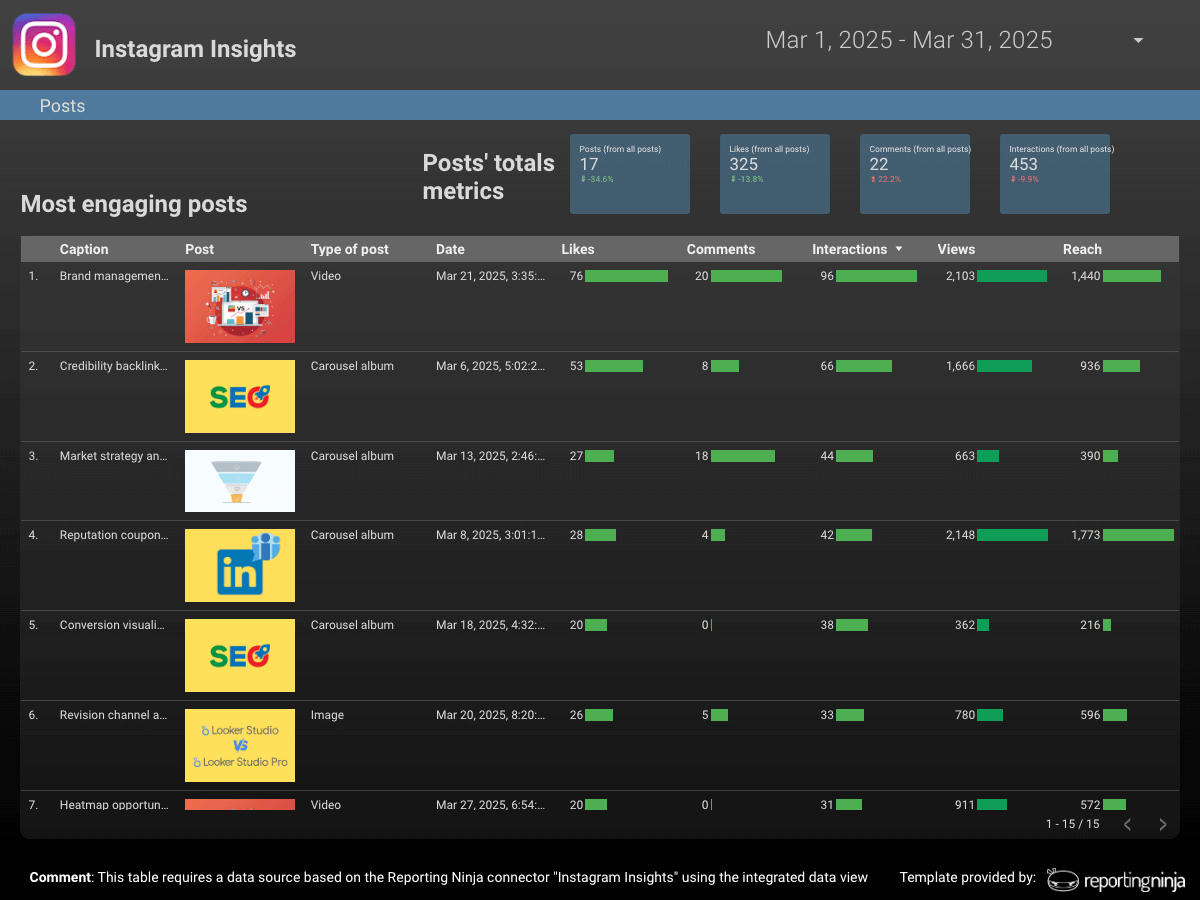Click the caption text "Reputation coupon..."
Screen dimensions: 1200x900
coord(114,535)
